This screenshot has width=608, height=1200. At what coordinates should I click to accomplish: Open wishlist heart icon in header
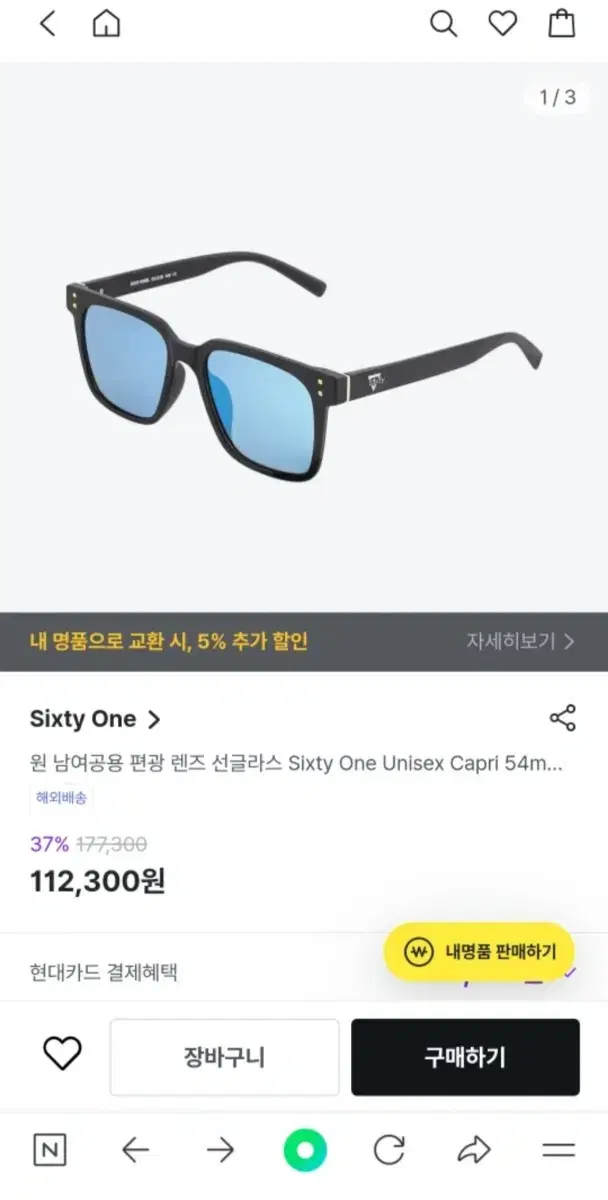point(503,23)
